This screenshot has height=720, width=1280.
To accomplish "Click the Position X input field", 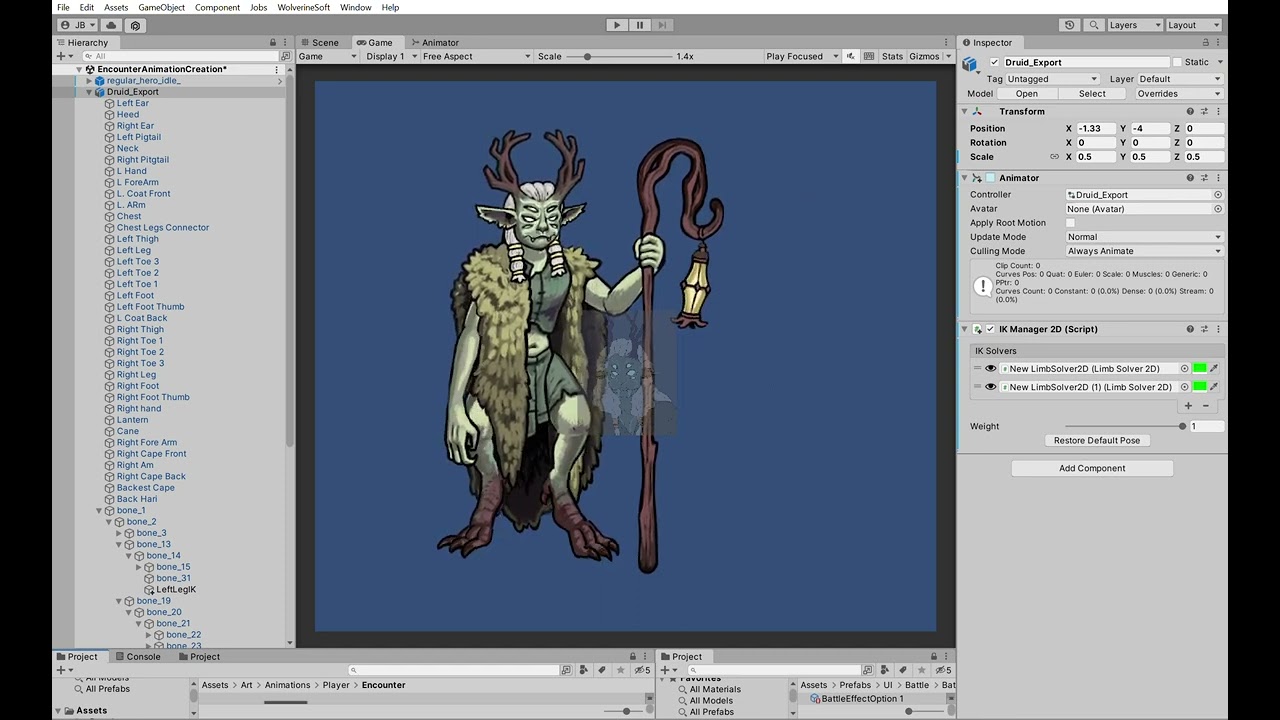I will (x=1096, y=128).
